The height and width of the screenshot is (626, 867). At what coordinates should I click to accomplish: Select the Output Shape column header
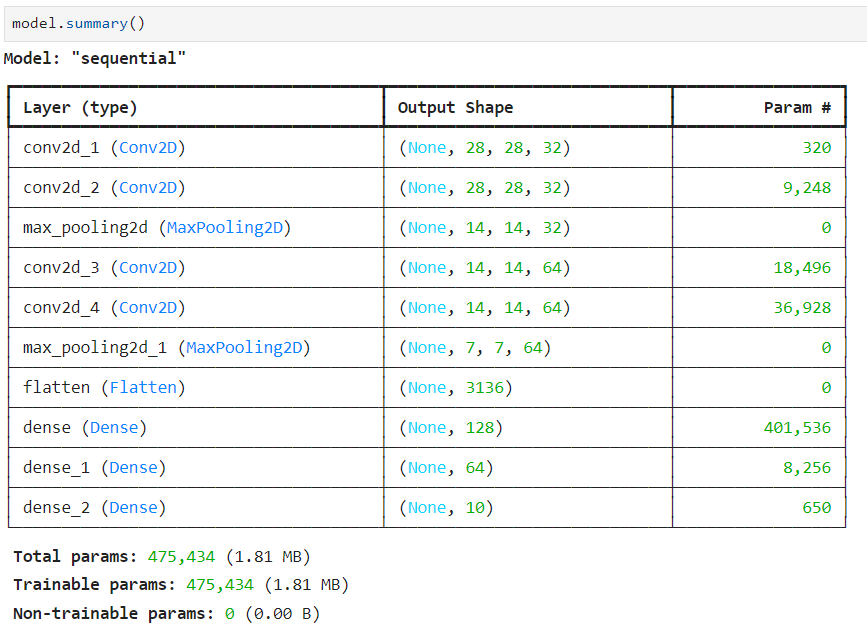455,107
